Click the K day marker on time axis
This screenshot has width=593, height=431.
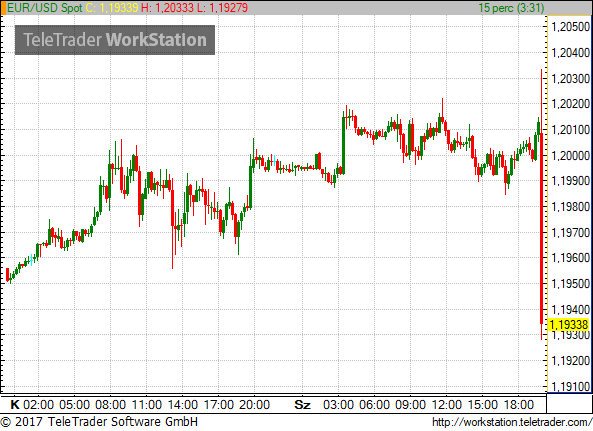(x=15, y=405)
